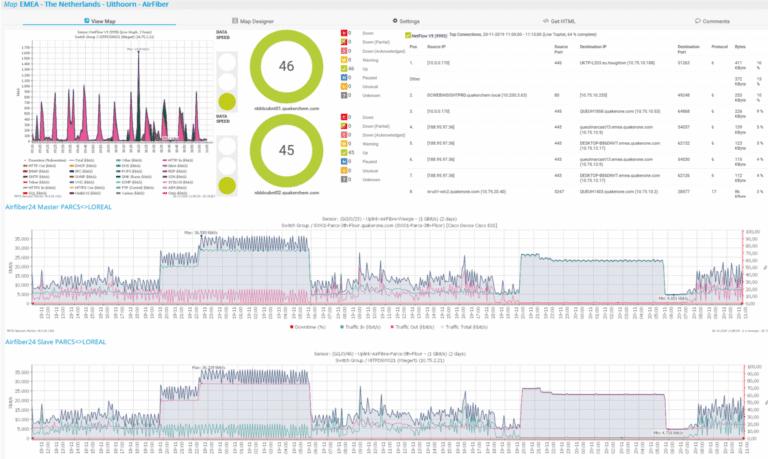This screenshot has height=459, width=768.
Task: Click Max marker on the Slave traffic graph
Action: tap(208, 367)
